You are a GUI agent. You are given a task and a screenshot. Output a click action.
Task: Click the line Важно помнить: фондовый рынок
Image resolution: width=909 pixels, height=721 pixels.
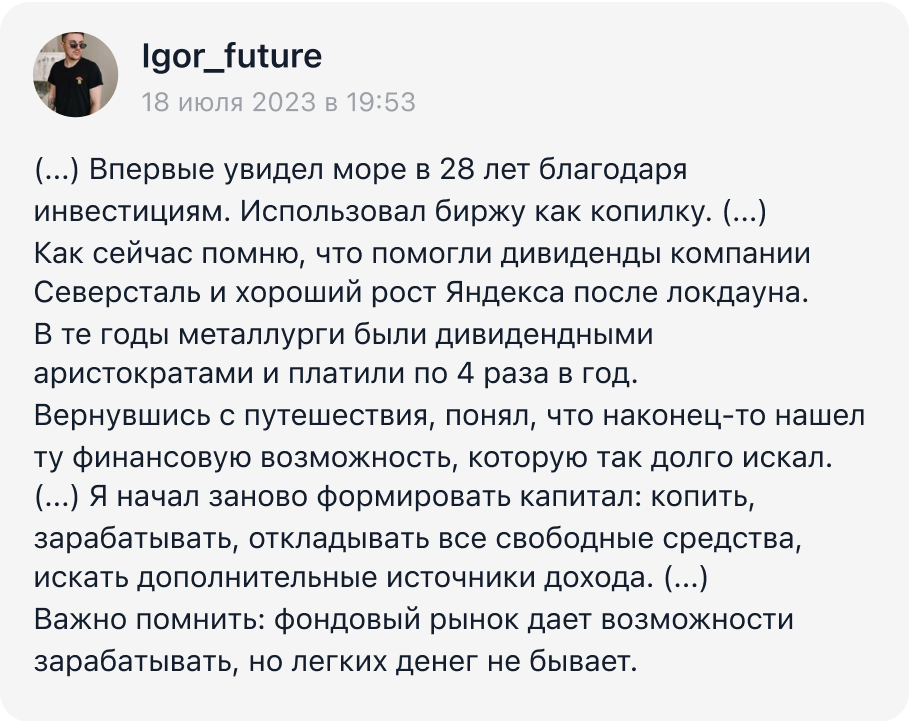tap(414, 620)
